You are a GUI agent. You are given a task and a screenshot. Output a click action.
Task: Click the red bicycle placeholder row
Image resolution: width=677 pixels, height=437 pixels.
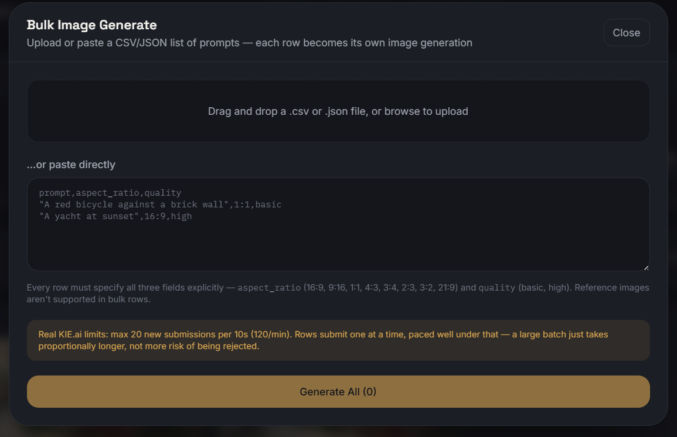coord(160,204)
